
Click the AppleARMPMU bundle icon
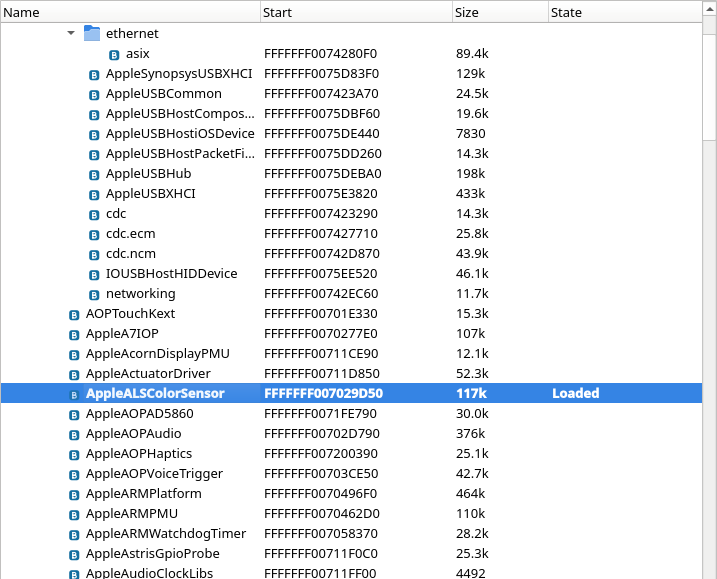tap(74, 515)
